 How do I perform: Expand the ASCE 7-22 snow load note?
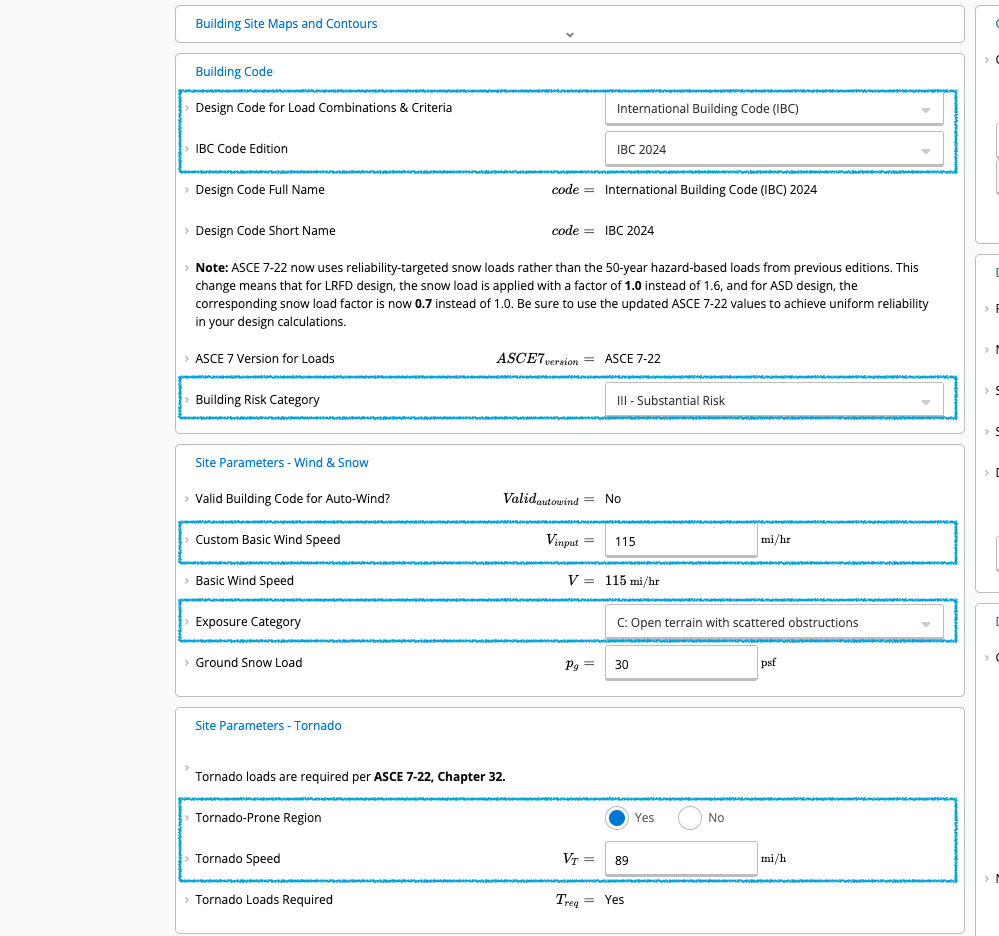(x=187, y=267)
